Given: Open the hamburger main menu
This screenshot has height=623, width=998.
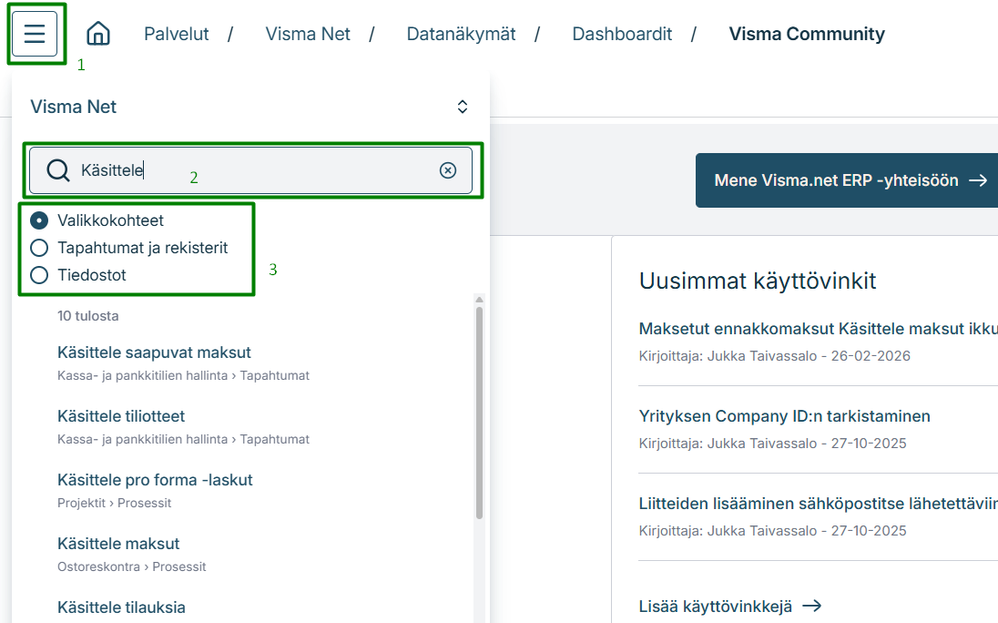Looking at the screenshot, I should coord(34,34).
